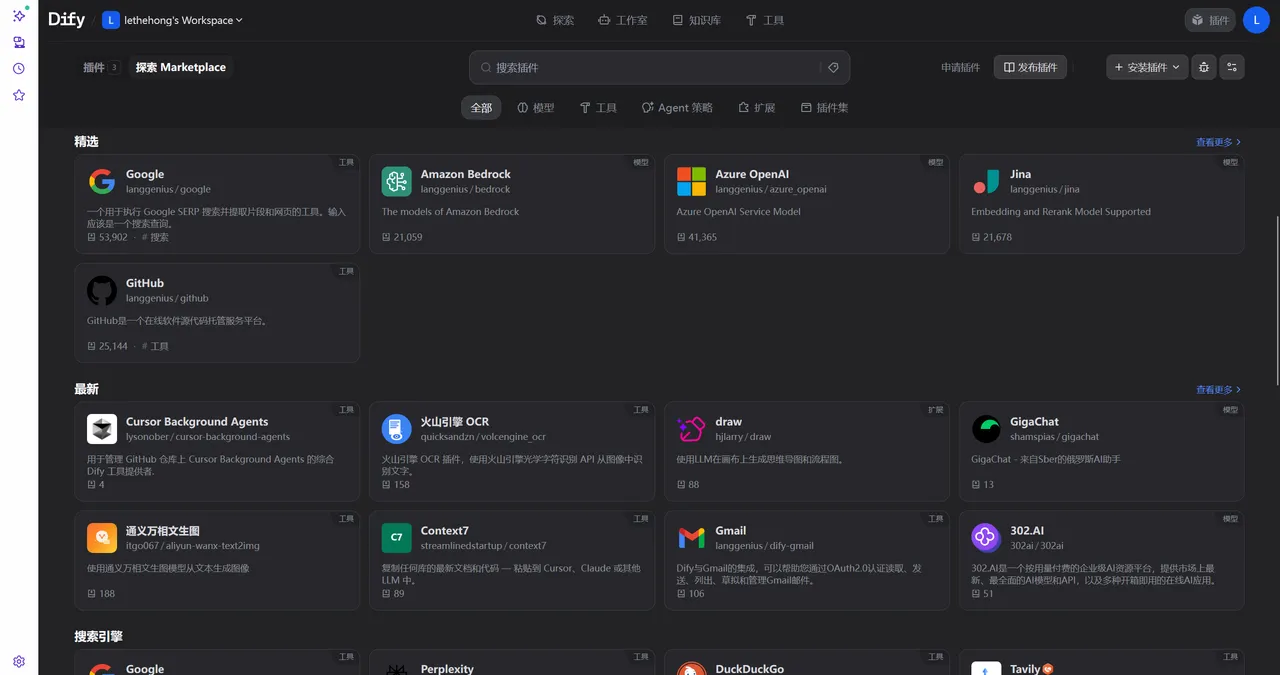Open the Gmail plugin icon
The width and height of the screenshot is (1280, 675).
click(691, 538)
